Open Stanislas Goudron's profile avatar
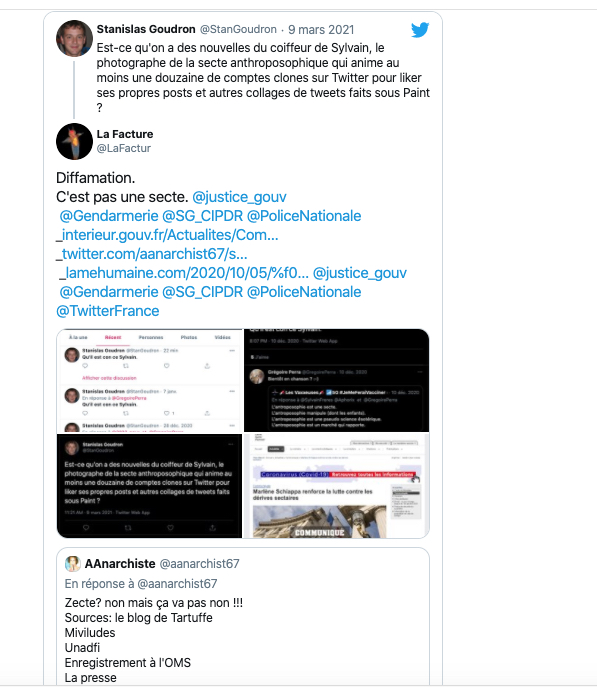Image resolution: width=597 pixels, height=687 pixels. [74, 39]
